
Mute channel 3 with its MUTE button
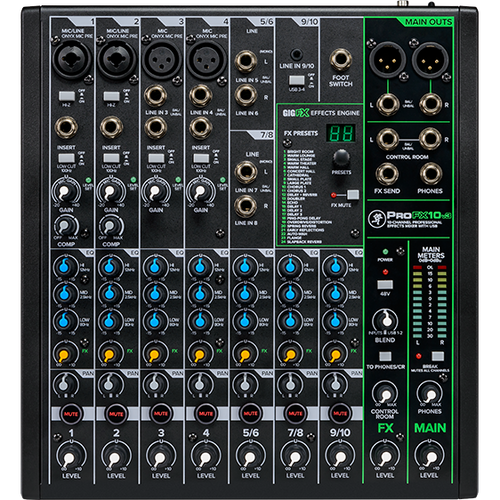tap(161, 414)
